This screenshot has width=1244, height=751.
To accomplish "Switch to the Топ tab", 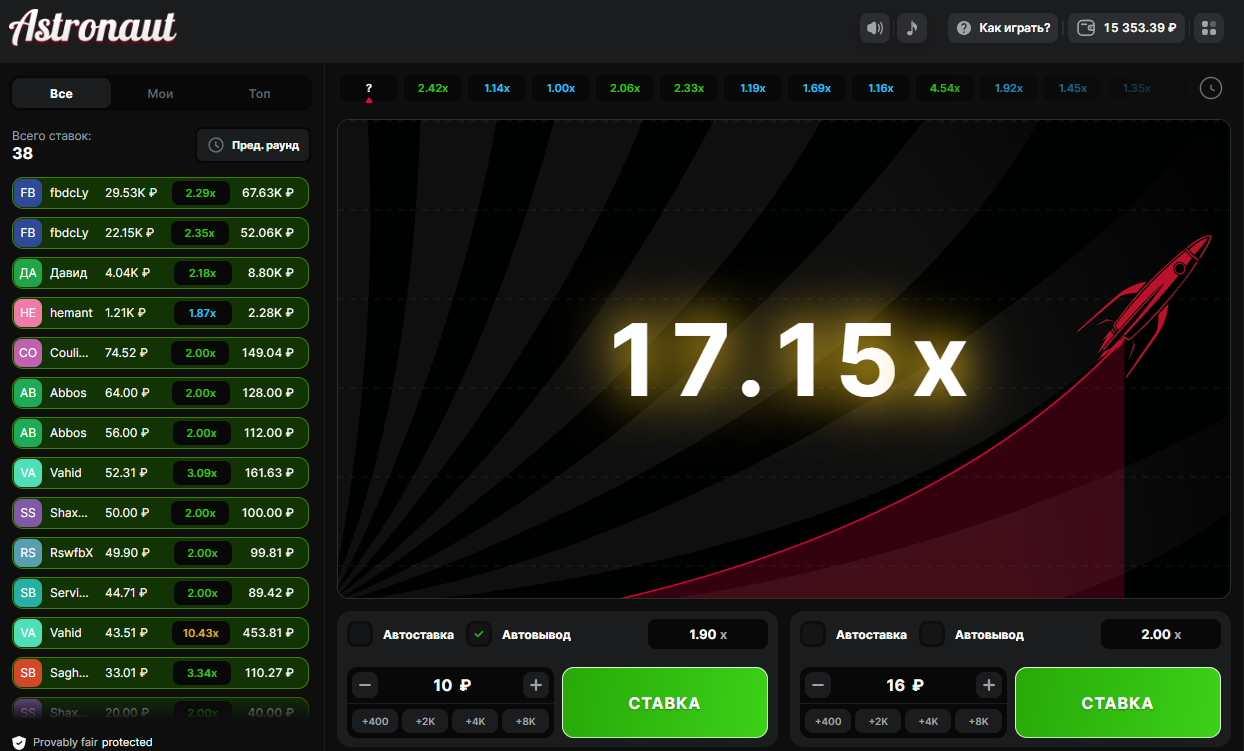I will pyautogui.click(x=259, y=94).
